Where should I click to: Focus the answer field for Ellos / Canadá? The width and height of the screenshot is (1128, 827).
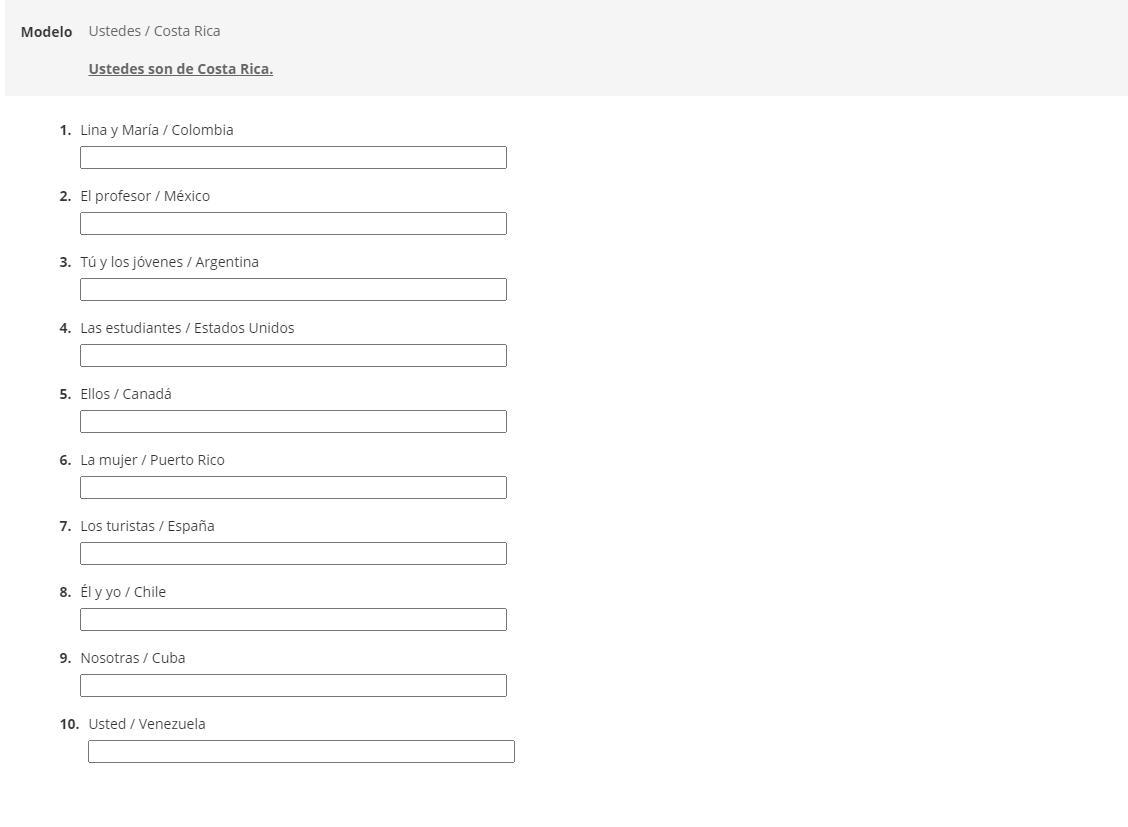click(293, 422)
